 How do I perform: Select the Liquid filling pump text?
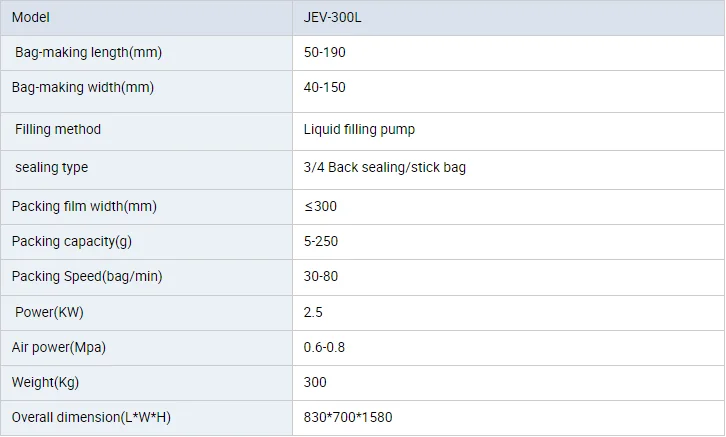click(359, 129)
